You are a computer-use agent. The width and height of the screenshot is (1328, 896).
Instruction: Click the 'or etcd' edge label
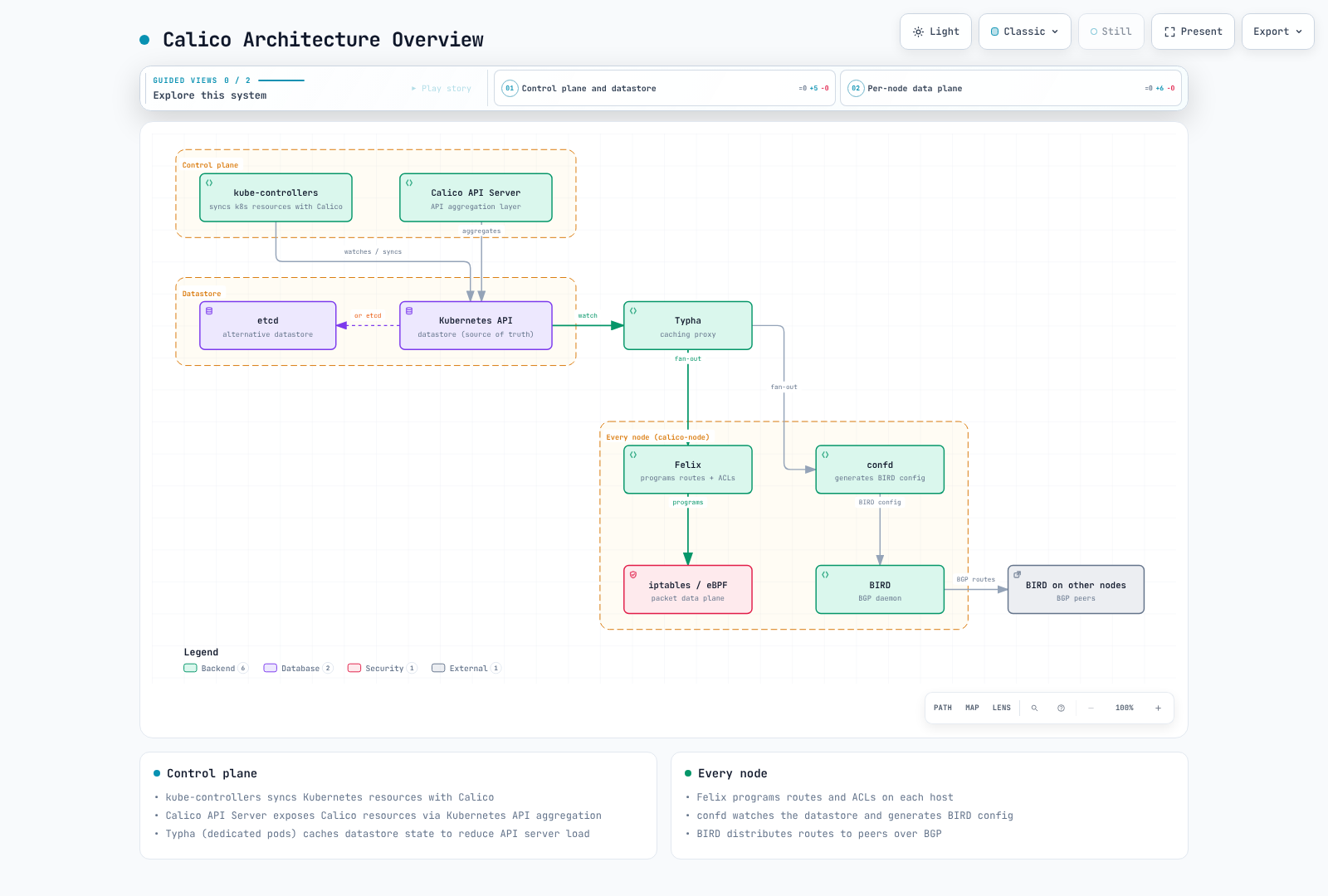[368, 315]
